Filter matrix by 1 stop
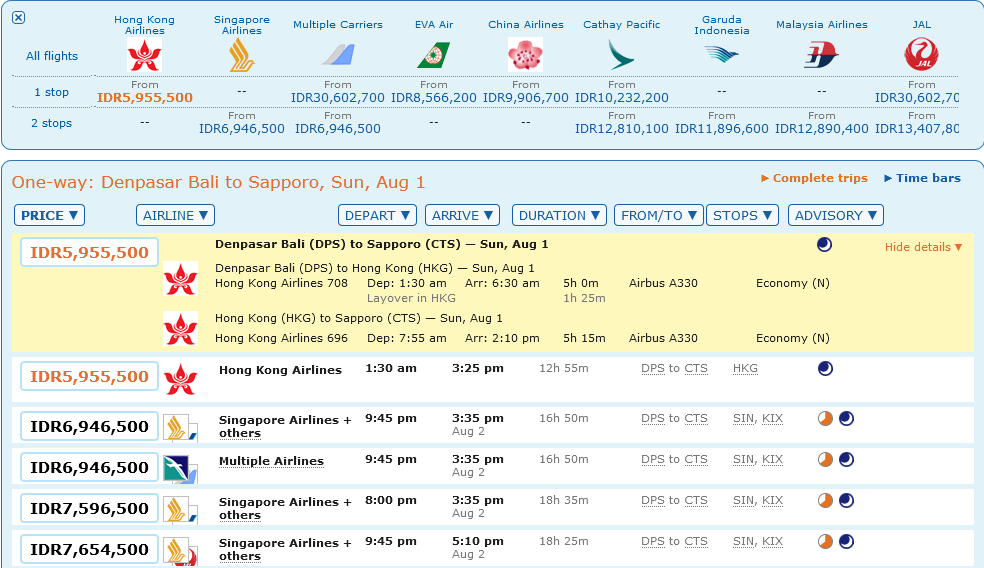 51,92
